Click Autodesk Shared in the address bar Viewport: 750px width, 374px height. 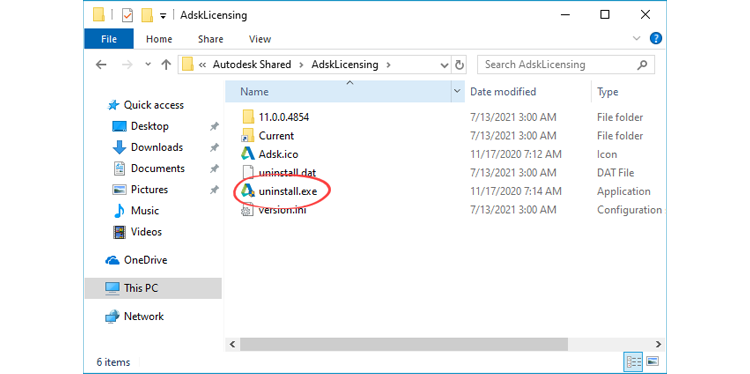click(252, 64)
